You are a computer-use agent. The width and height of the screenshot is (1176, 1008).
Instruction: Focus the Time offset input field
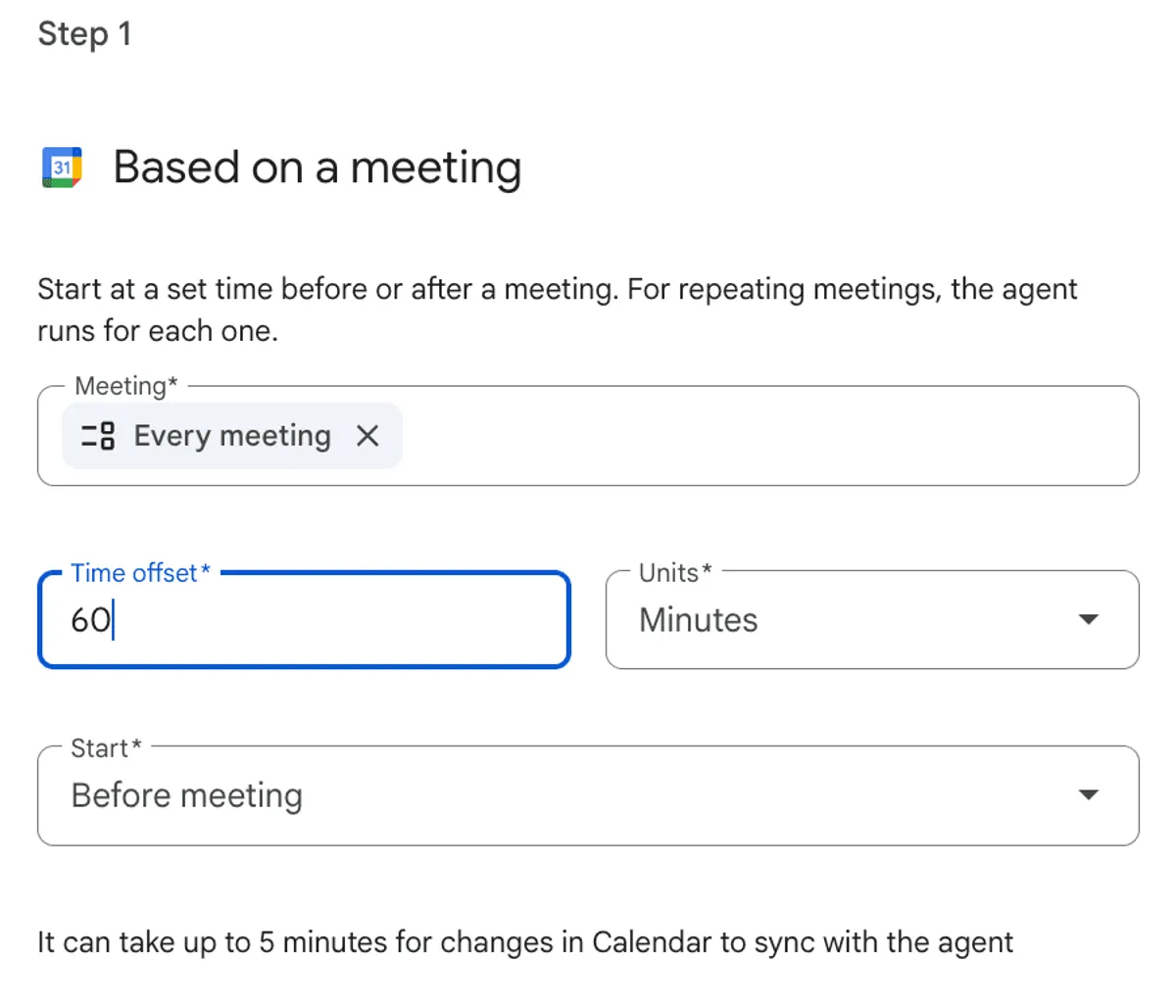click(x=304, y=620)
